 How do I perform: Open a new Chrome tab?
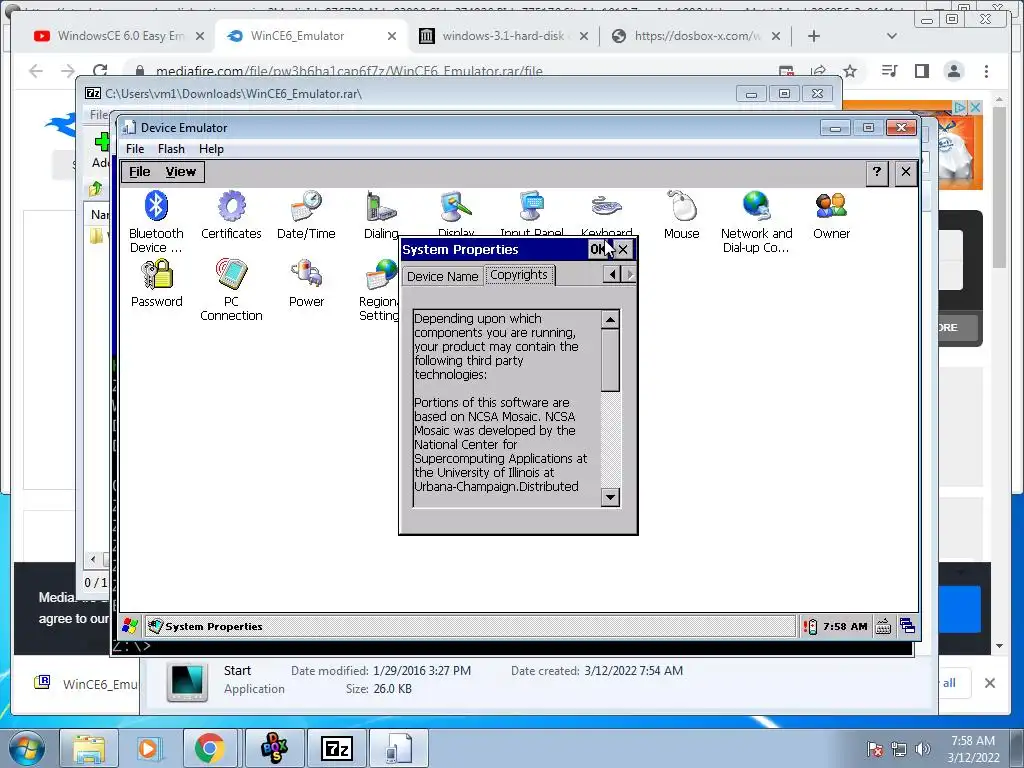pos(814,36)
